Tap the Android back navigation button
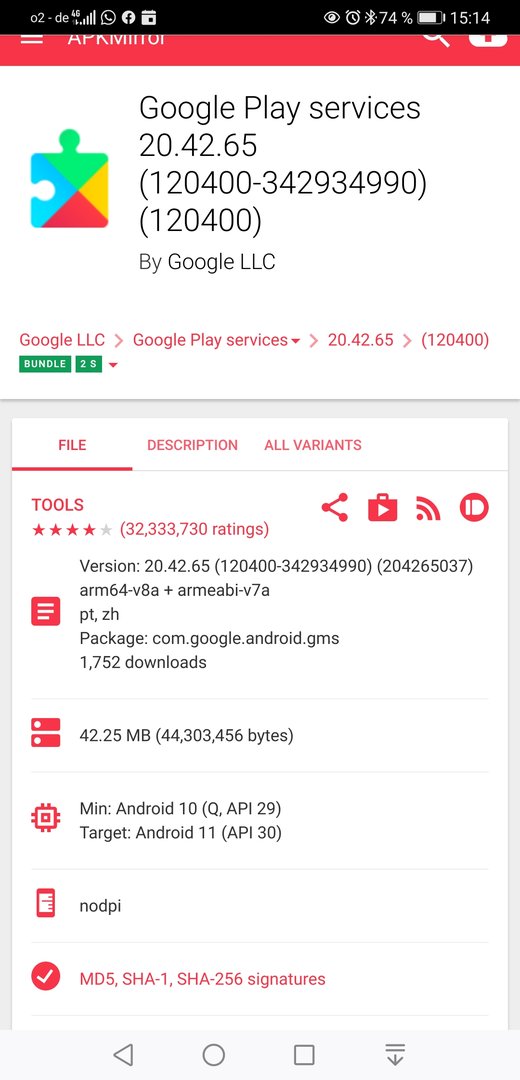This screenshot has width=520, height=1080. coord(123,1054)
